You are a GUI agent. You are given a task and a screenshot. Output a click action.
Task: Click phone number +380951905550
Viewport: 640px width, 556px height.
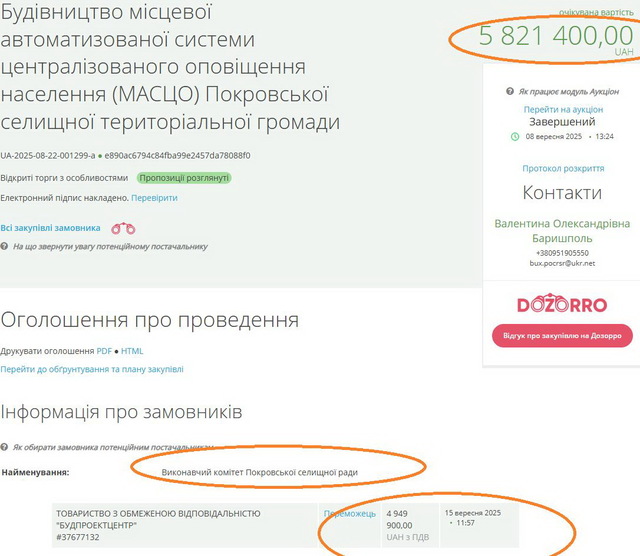(562, 253)
